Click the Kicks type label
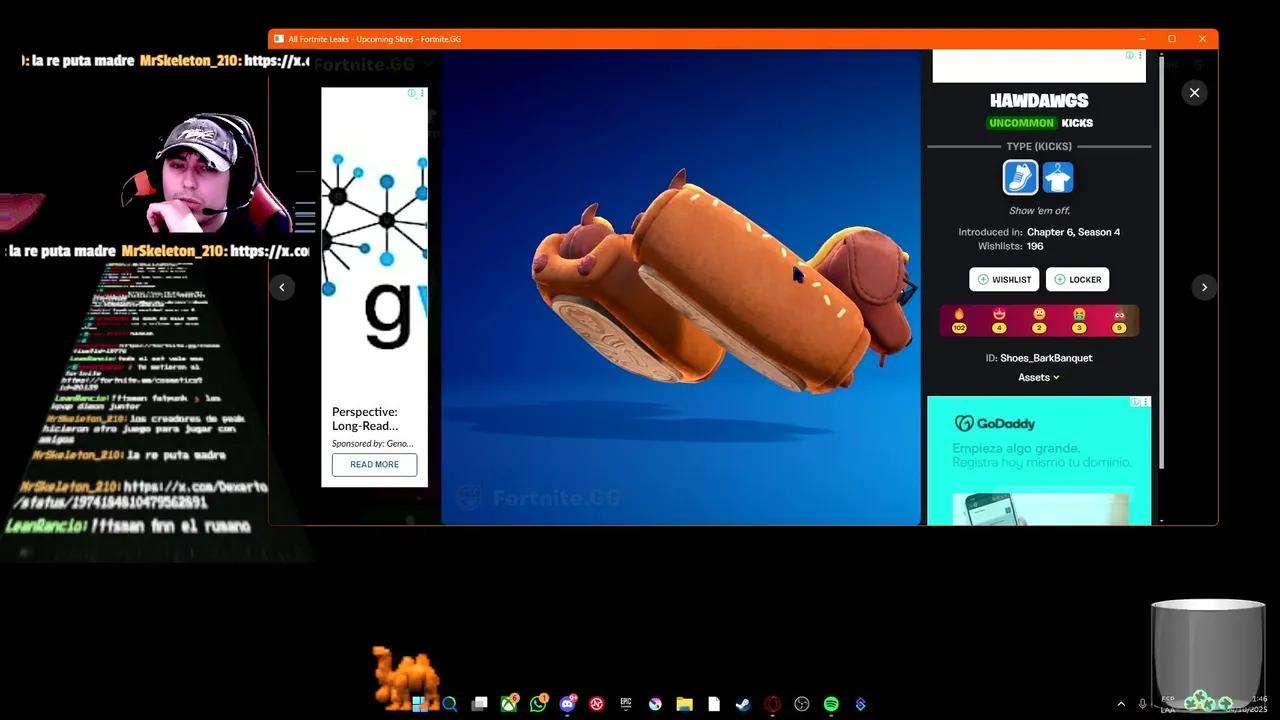This screenshot has width=1280, height=720. click(x=1077, y=123)
